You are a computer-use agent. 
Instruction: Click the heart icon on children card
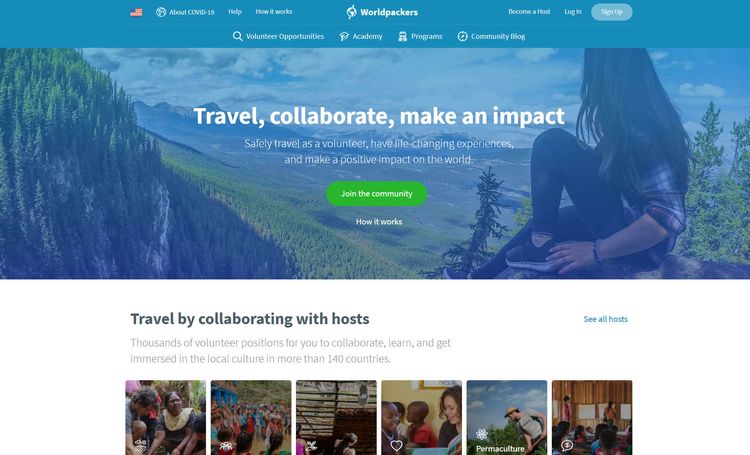pos(397,445)
